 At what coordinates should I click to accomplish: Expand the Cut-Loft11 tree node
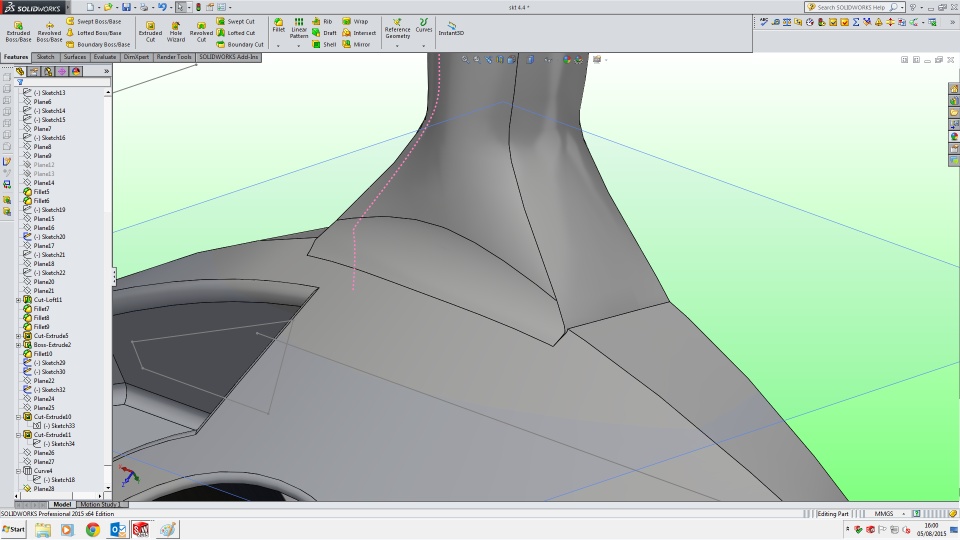18,300
